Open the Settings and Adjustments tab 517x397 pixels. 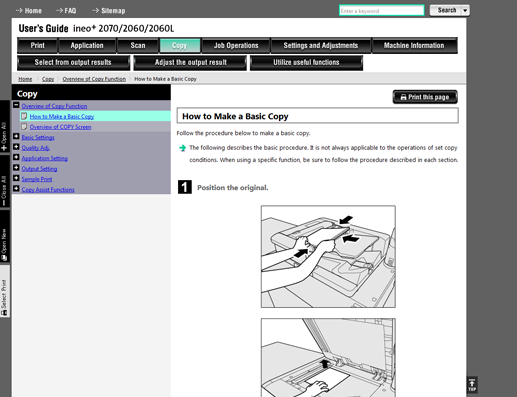click(x=321, y=45)
